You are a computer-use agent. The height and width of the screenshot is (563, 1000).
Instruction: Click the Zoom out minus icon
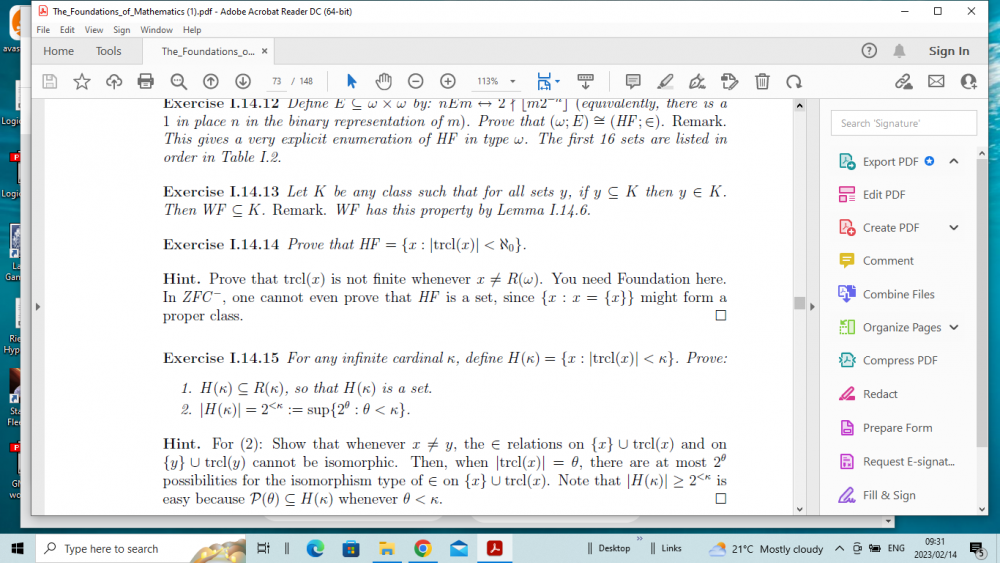pyautogui.click(x=416, y=81)
